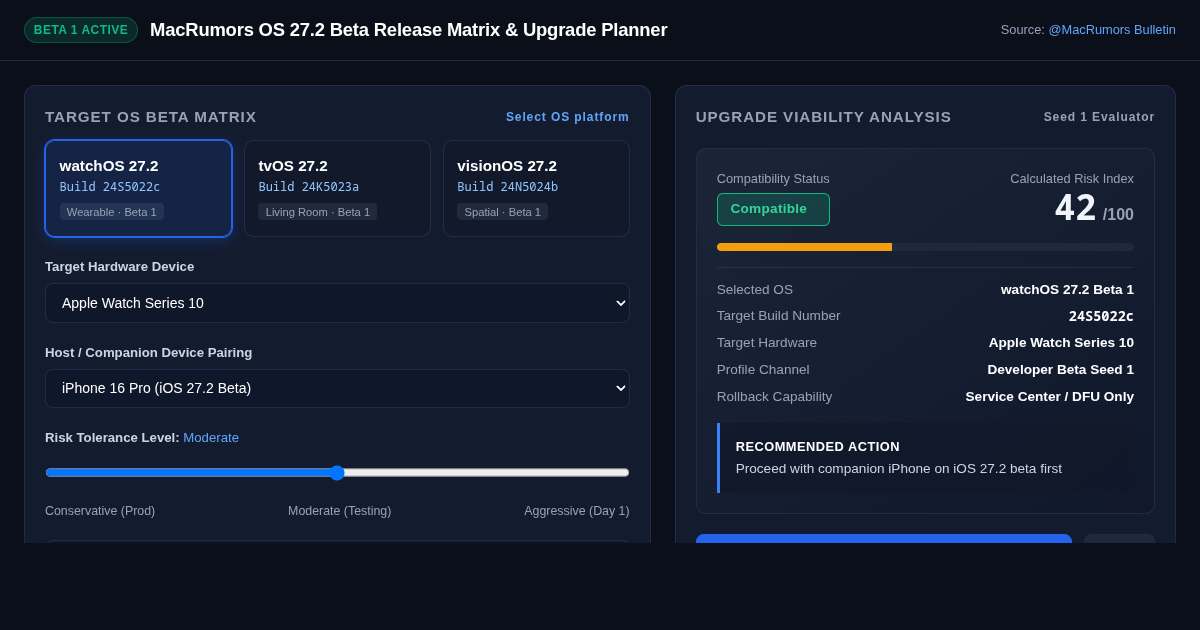Click 'Apple Watch Series 10' target hardware value
The image size is (1200, 630).
click(x=1061, y=343)
